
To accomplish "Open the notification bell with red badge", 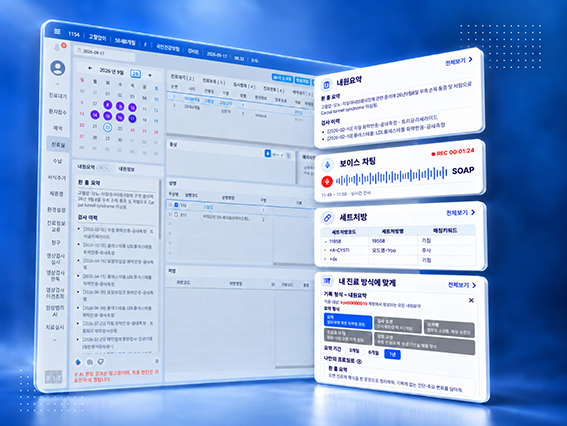I will pos(58,47).
